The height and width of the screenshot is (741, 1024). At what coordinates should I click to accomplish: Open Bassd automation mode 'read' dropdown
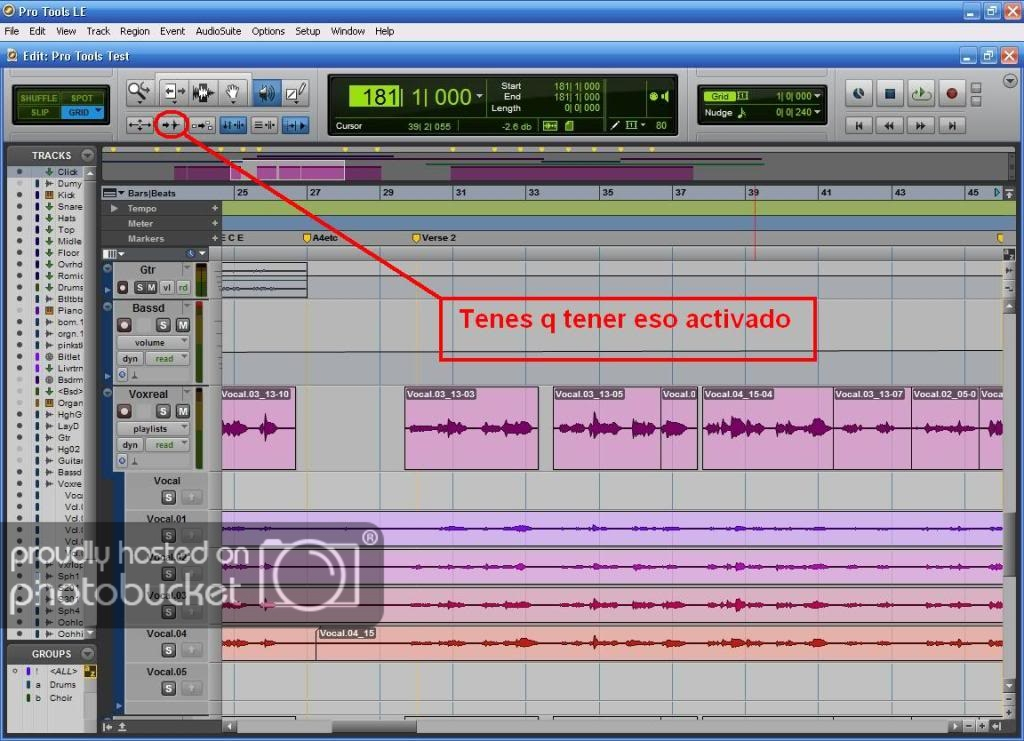click(x=167, y=358)
